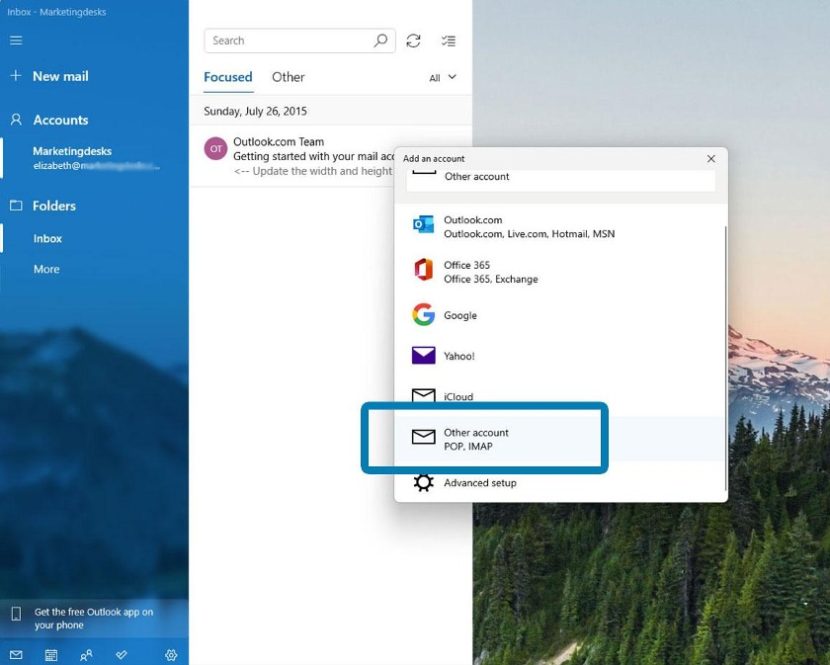Image resolution: width=830 pixels, height=665 pixels.
Task: Open the All messages filter dropdown
Action: [441, 77]
